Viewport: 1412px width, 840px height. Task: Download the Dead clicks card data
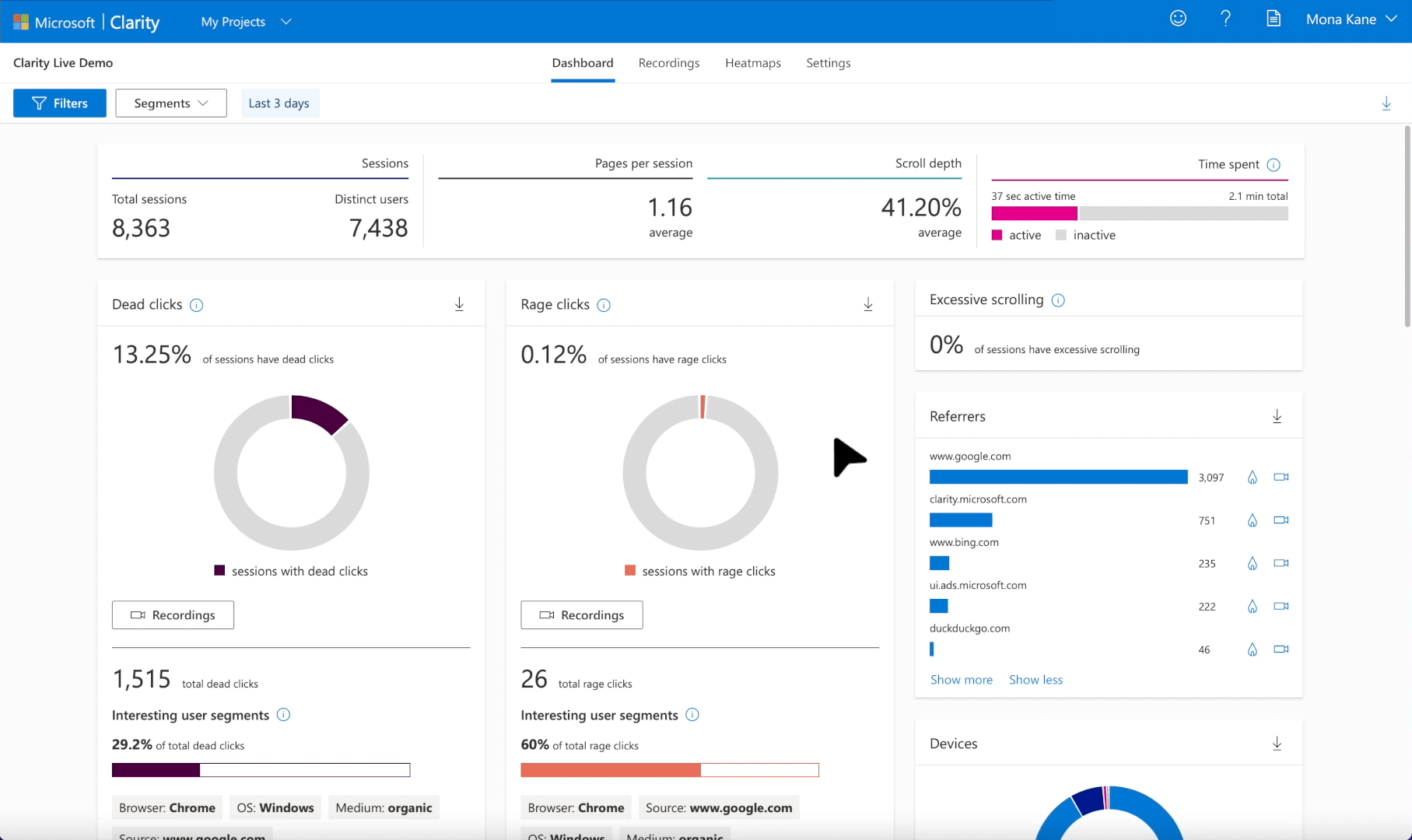tap(460, 304)
